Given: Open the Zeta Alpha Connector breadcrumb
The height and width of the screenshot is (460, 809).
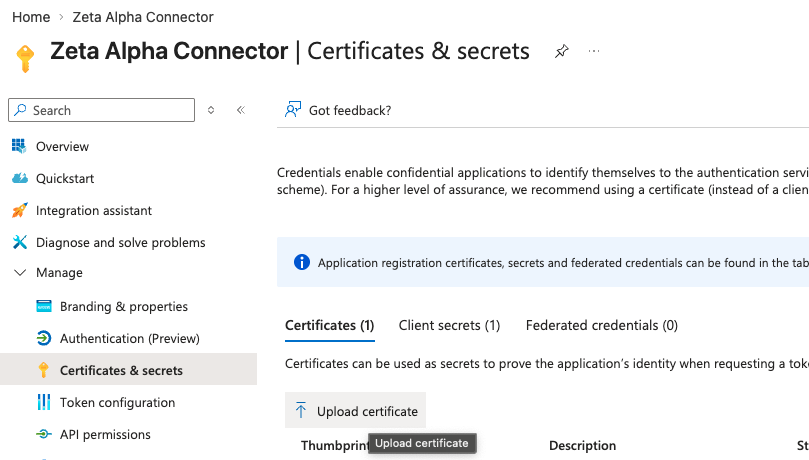Looking at the screenshot, I should click(x=143, y=17).
